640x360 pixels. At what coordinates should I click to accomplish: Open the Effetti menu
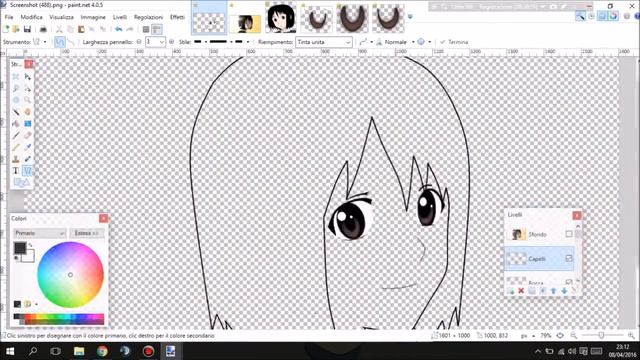(x=177, y=17)
